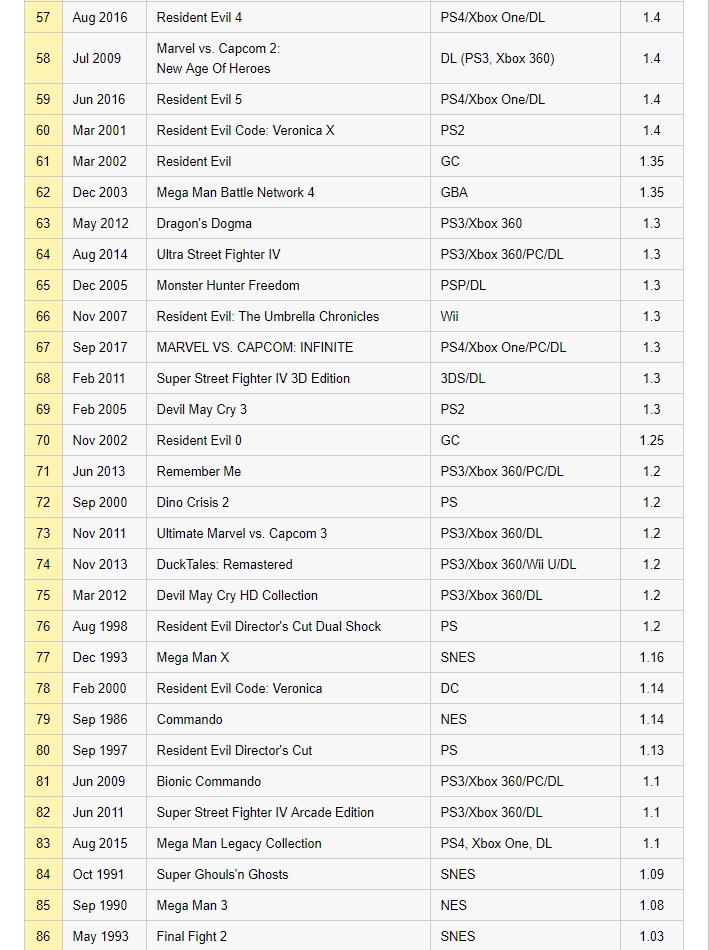Click 'Resident Evil Code: Veronica' row 78 title
The width and height of the screenshot is (709, 950).
click(239, 688)
